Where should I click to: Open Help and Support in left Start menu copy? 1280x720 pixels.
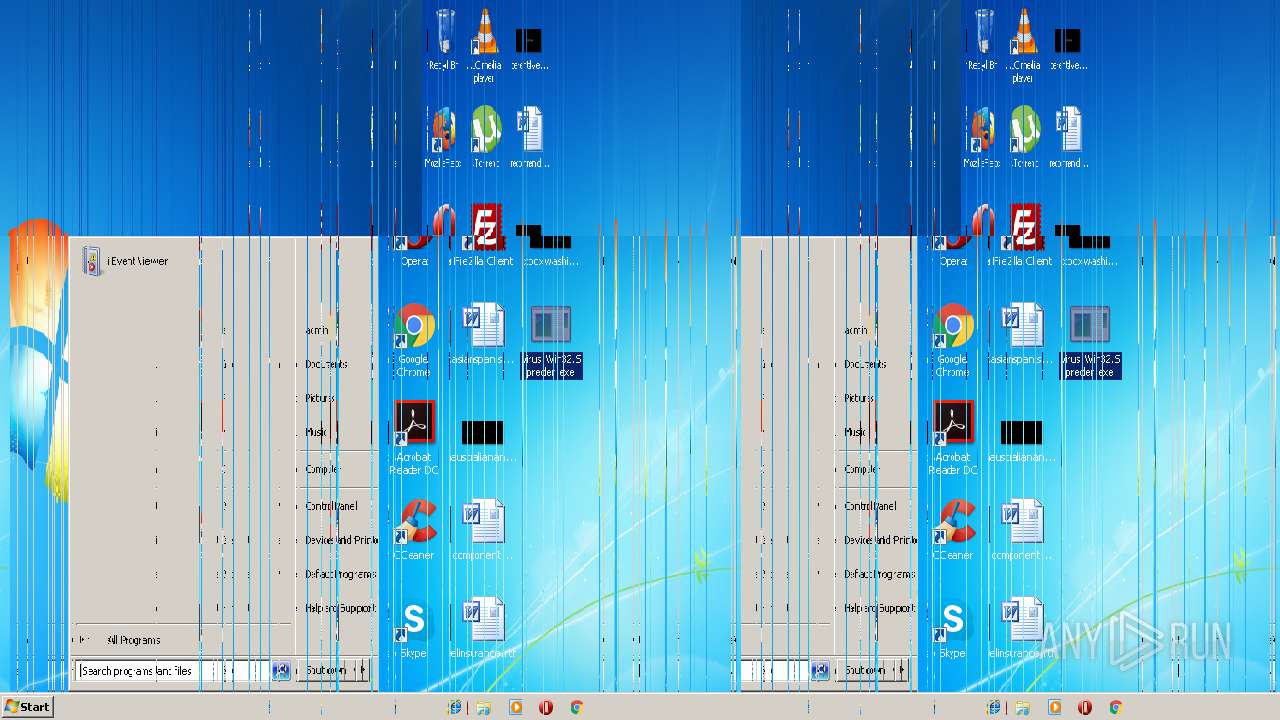[340, 608]
